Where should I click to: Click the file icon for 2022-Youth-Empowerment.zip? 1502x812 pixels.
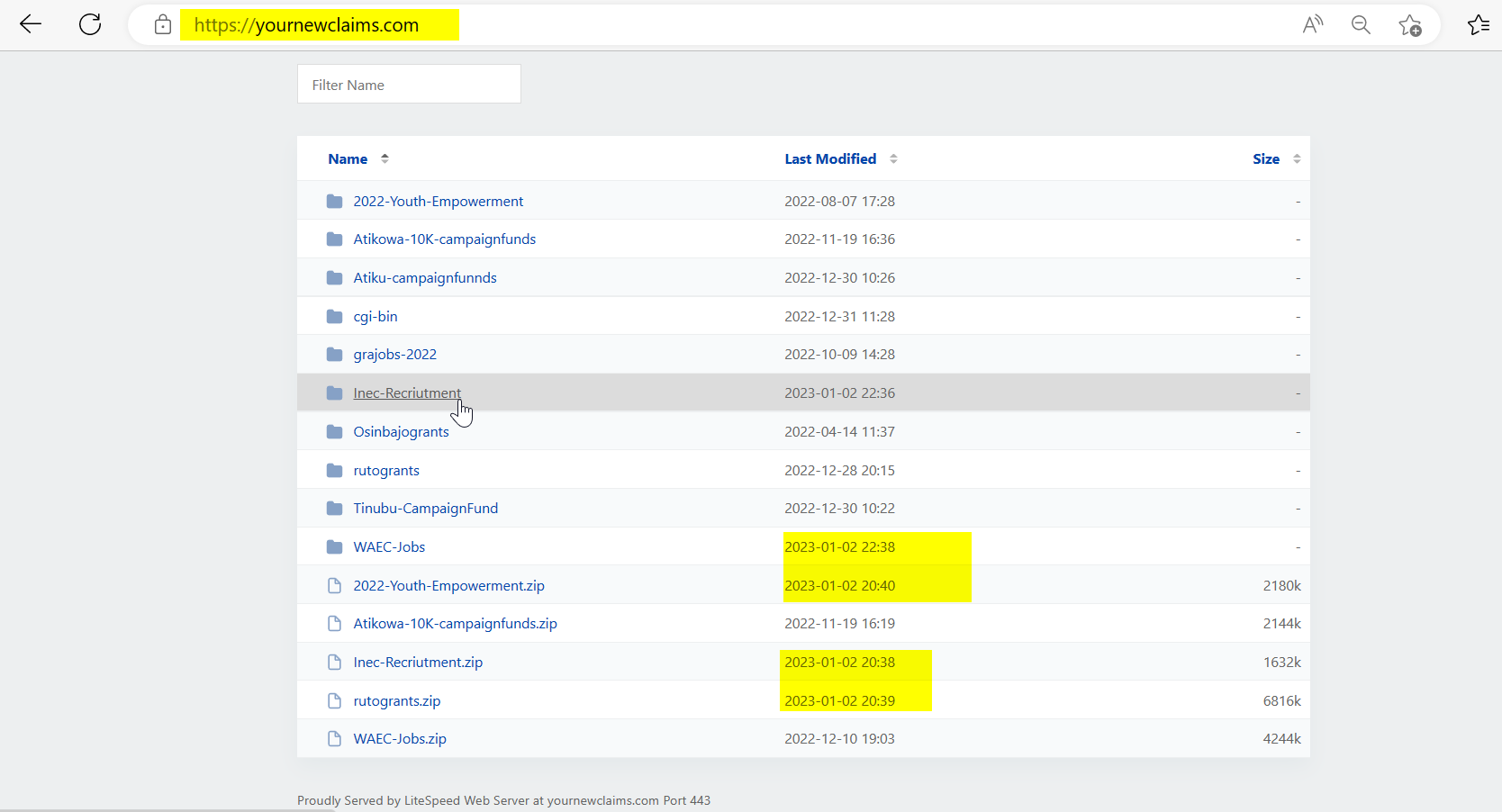[334, 585]
